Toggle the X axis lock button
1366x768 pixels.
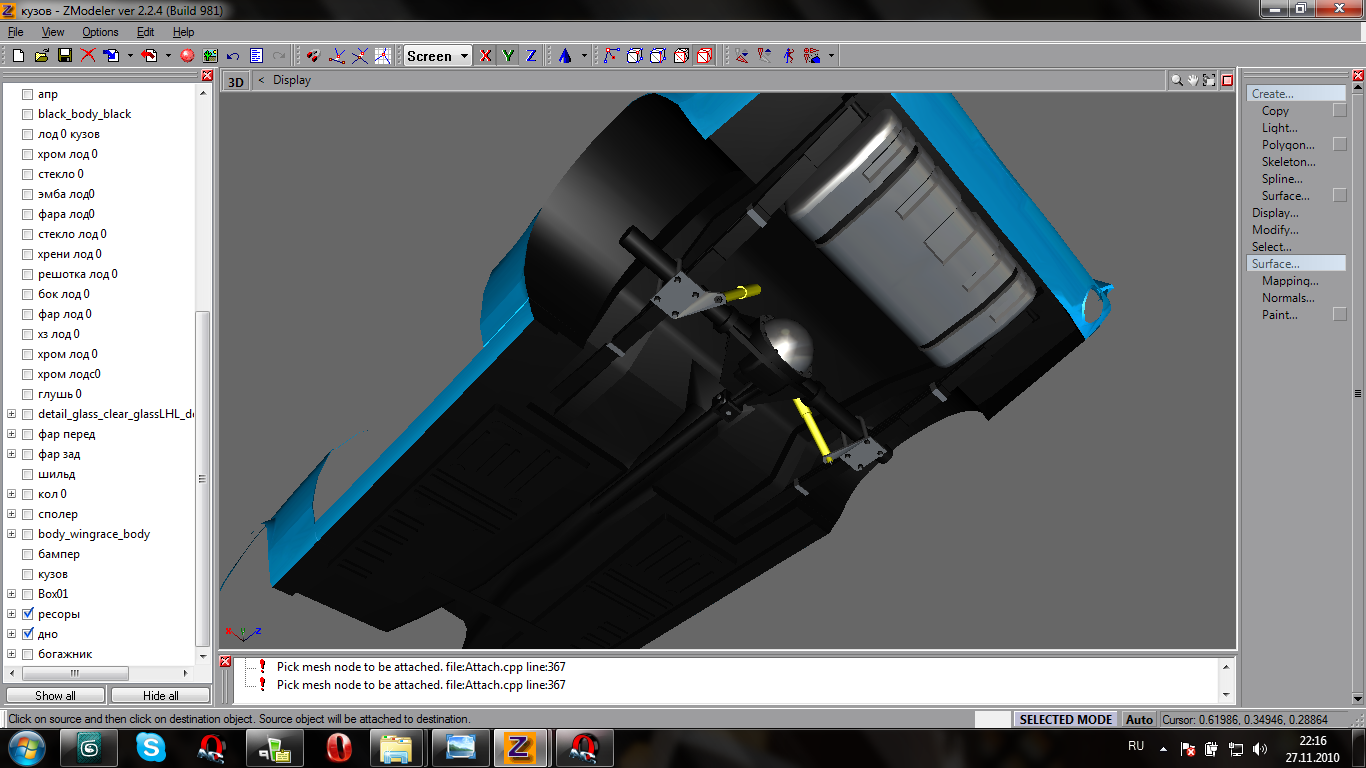click(486, 56)
